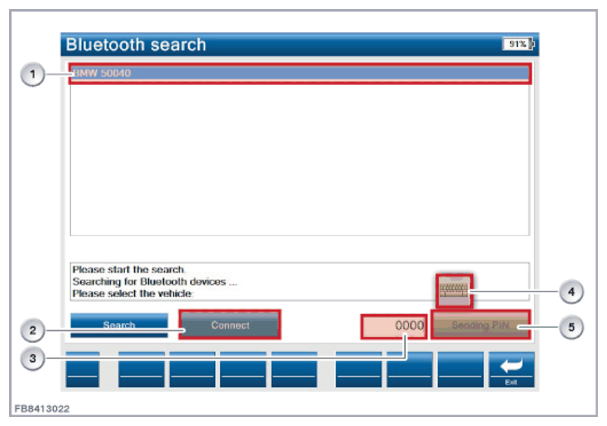The image size is (607, 426).
Task: Click callout marker number 2
Action: 33,329
